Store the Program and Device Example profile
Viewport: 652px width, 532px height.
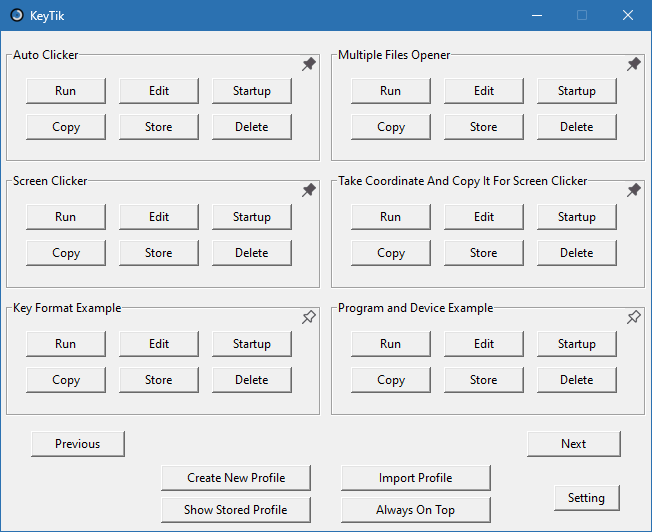[x=484, y=380]
